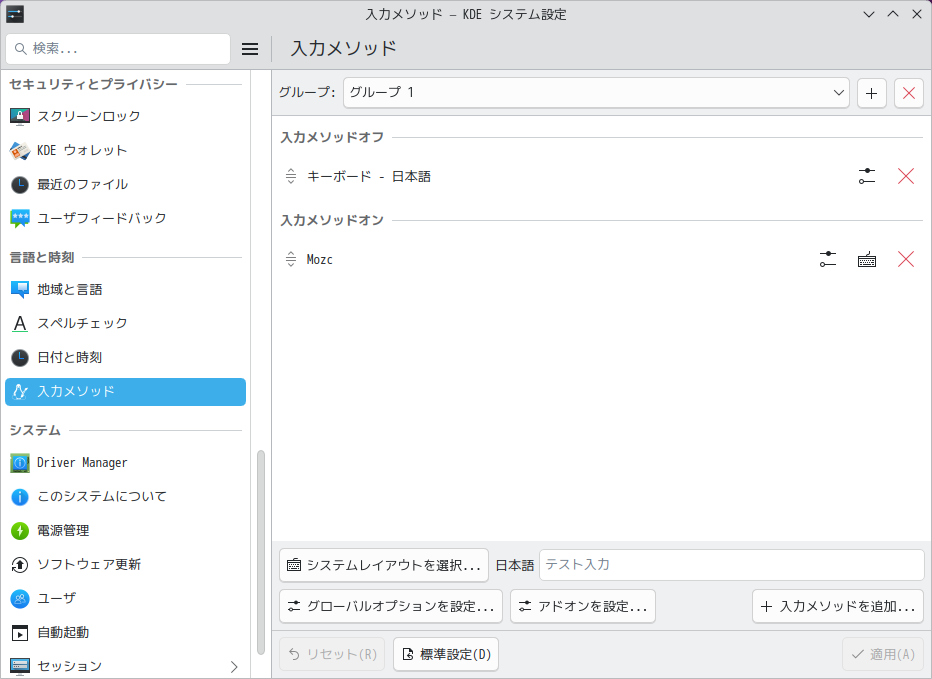Open the hamburger menu next to search
This screenshot has height=679, width=932.
coord(250,49)
